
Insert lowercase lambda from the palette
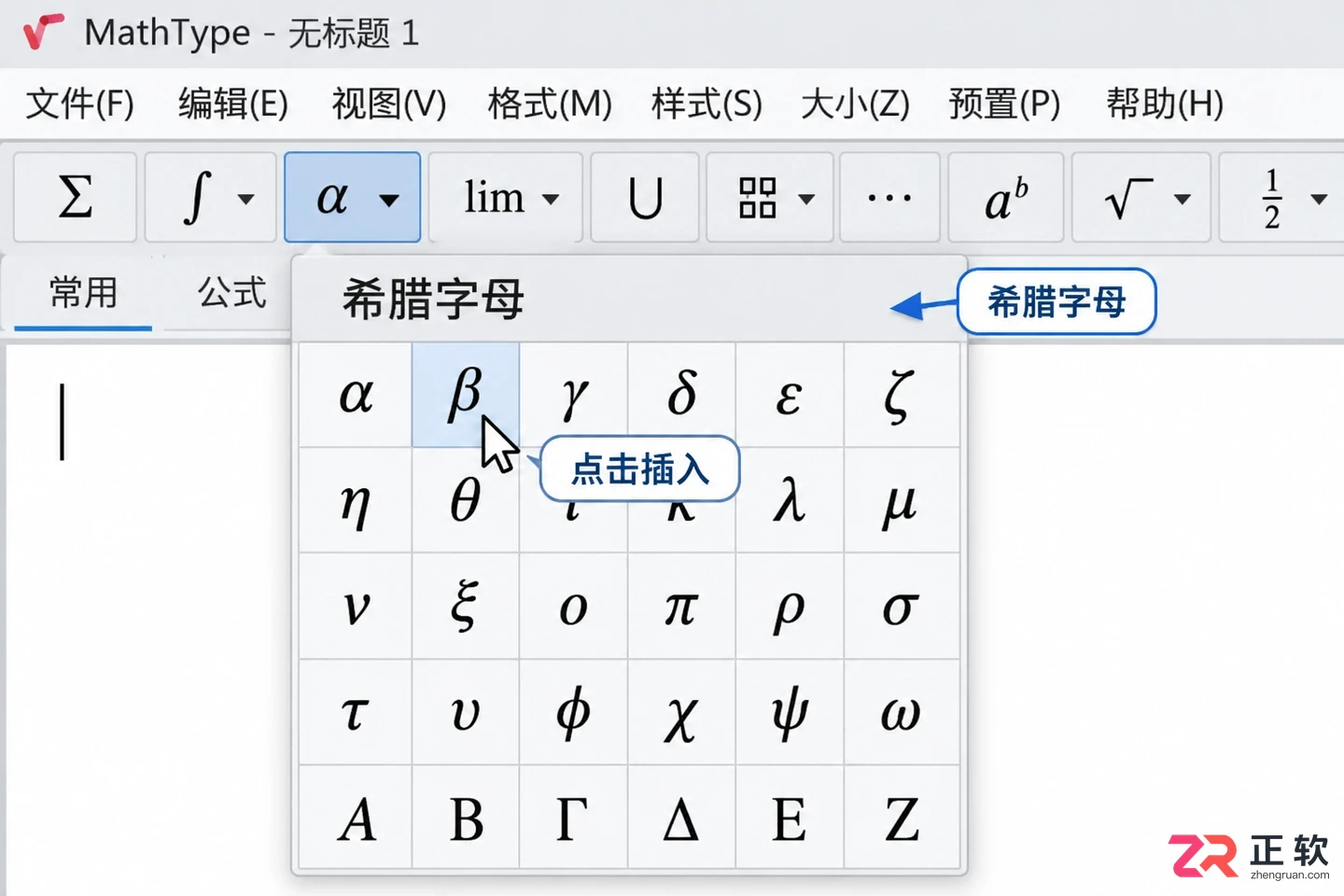coord(790,501)
